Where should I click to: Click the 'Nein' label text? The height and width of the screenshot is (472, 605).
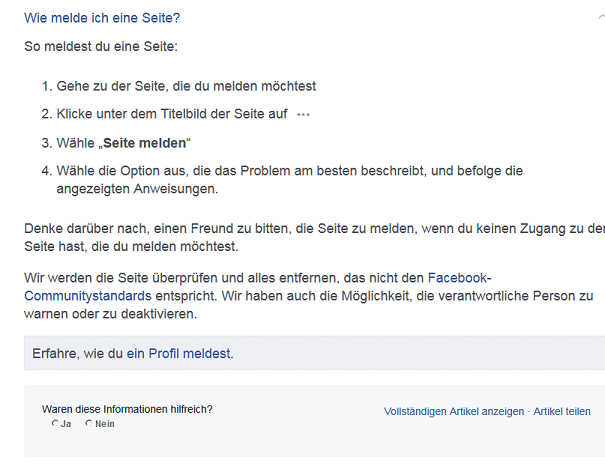[105, 424]
